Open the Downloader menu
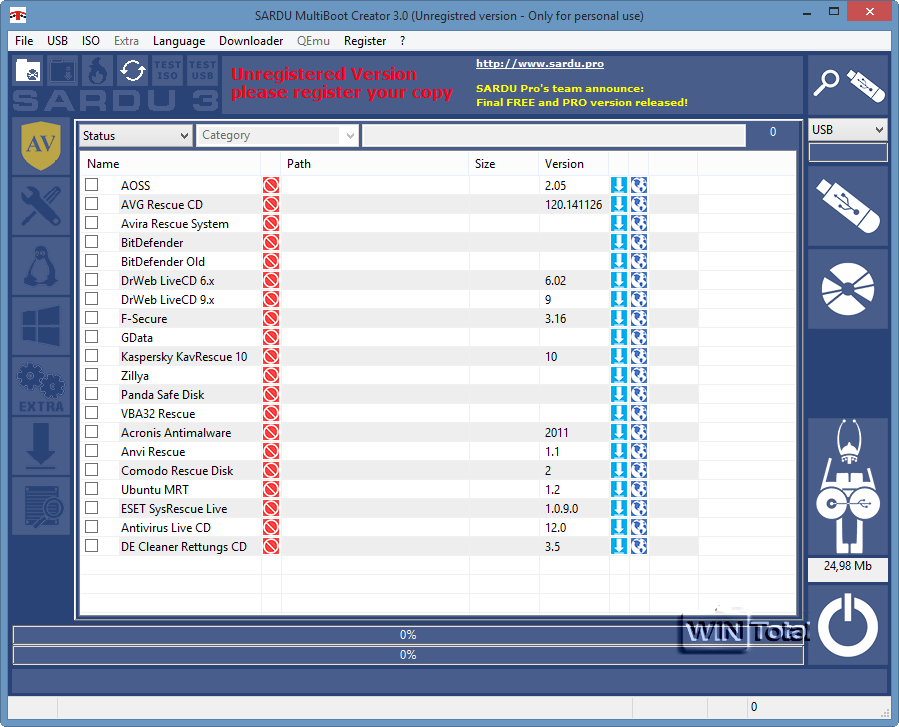This screenshot has height=727, width=899. pyautogui.click(x=251, y=41)
